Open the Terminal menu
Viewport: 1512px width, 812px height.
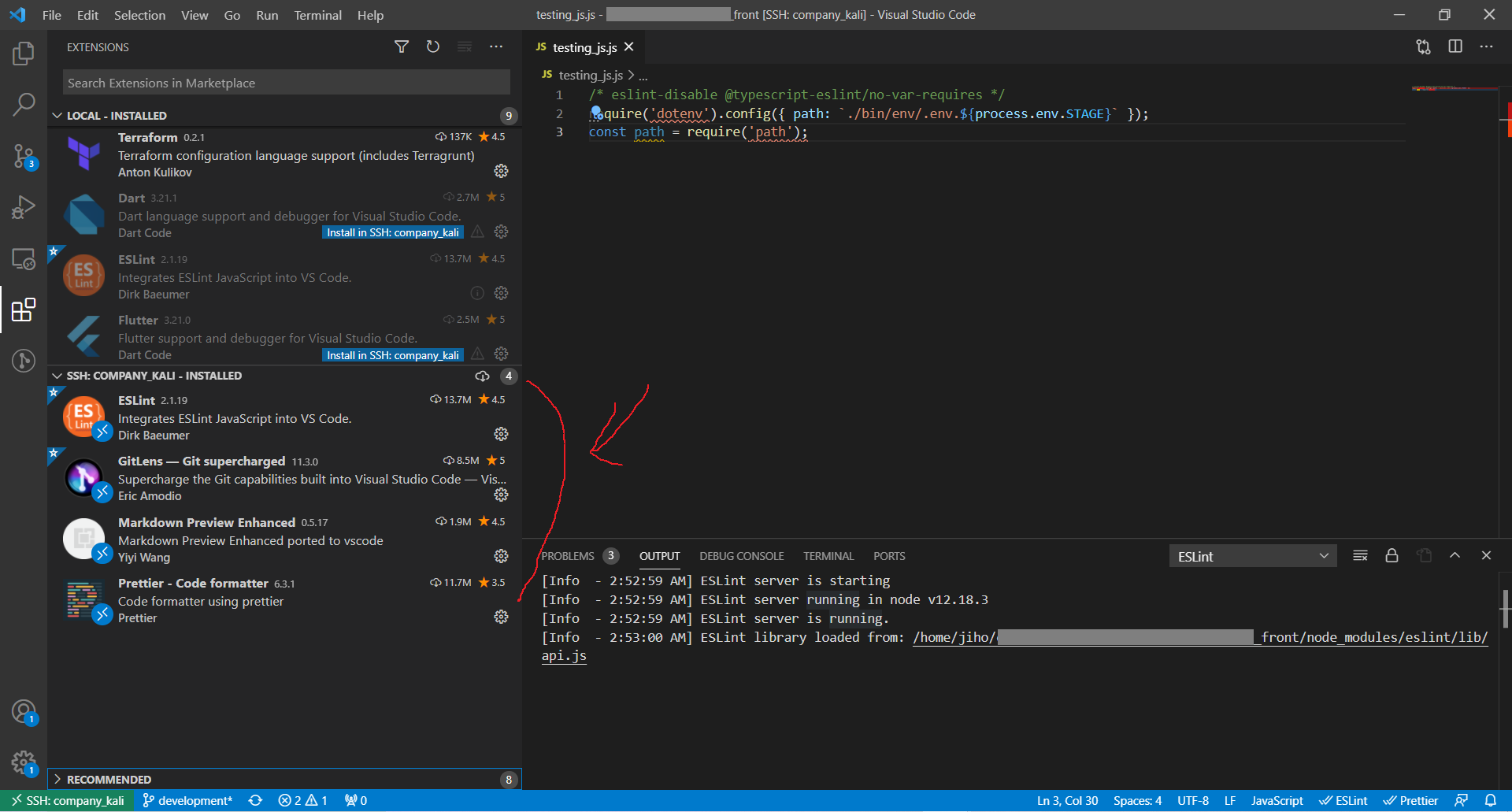(317, 15)
